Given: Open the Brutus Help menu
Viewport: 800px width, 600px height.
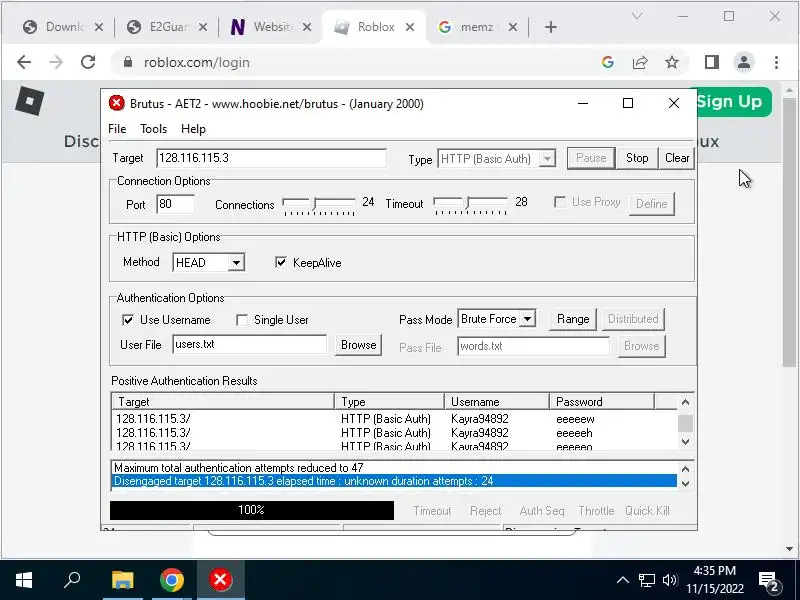Looking at the screenshot, I should click(x=193, y=129).
